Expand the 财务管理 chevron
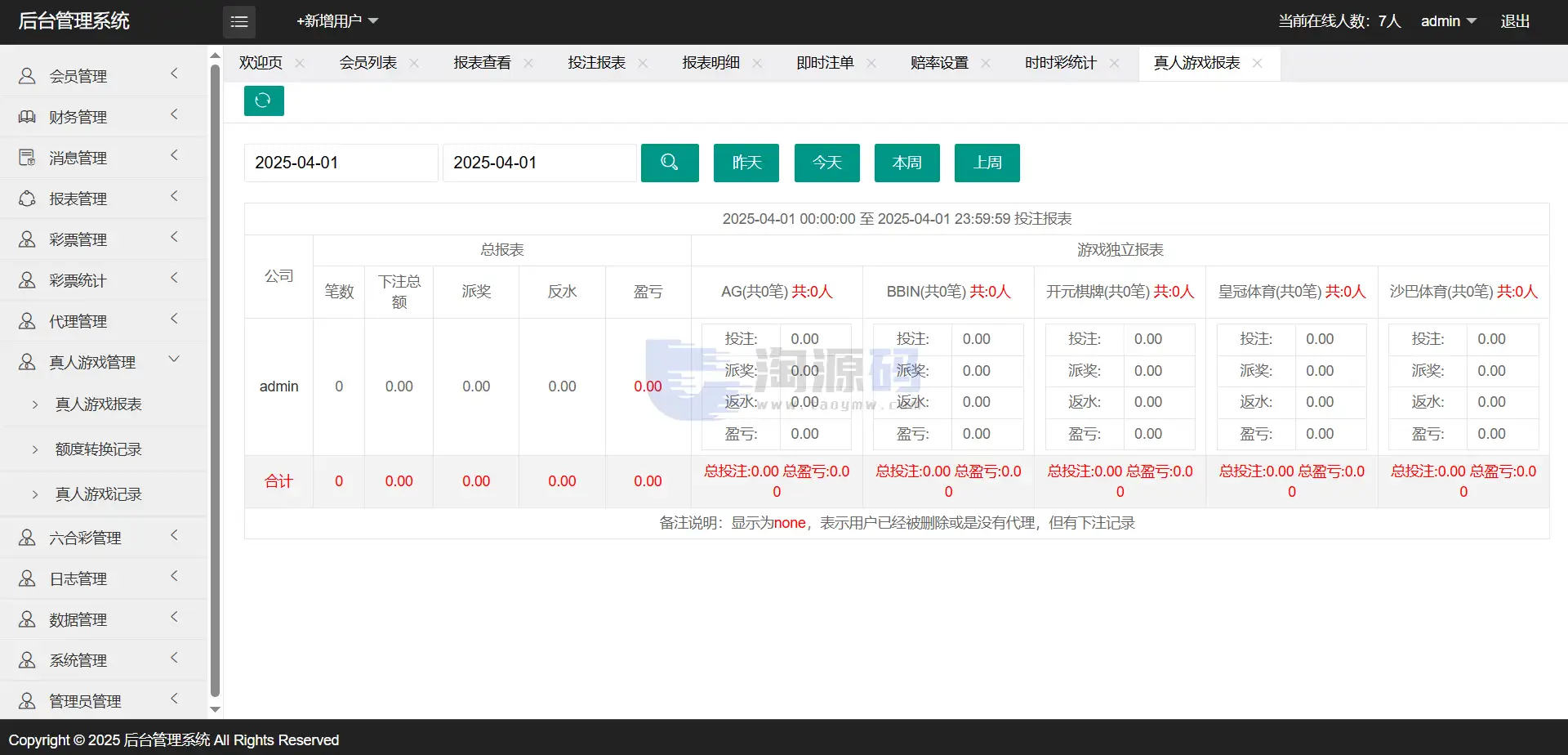This screenshot has width=1568, height=755. [174, 114]
